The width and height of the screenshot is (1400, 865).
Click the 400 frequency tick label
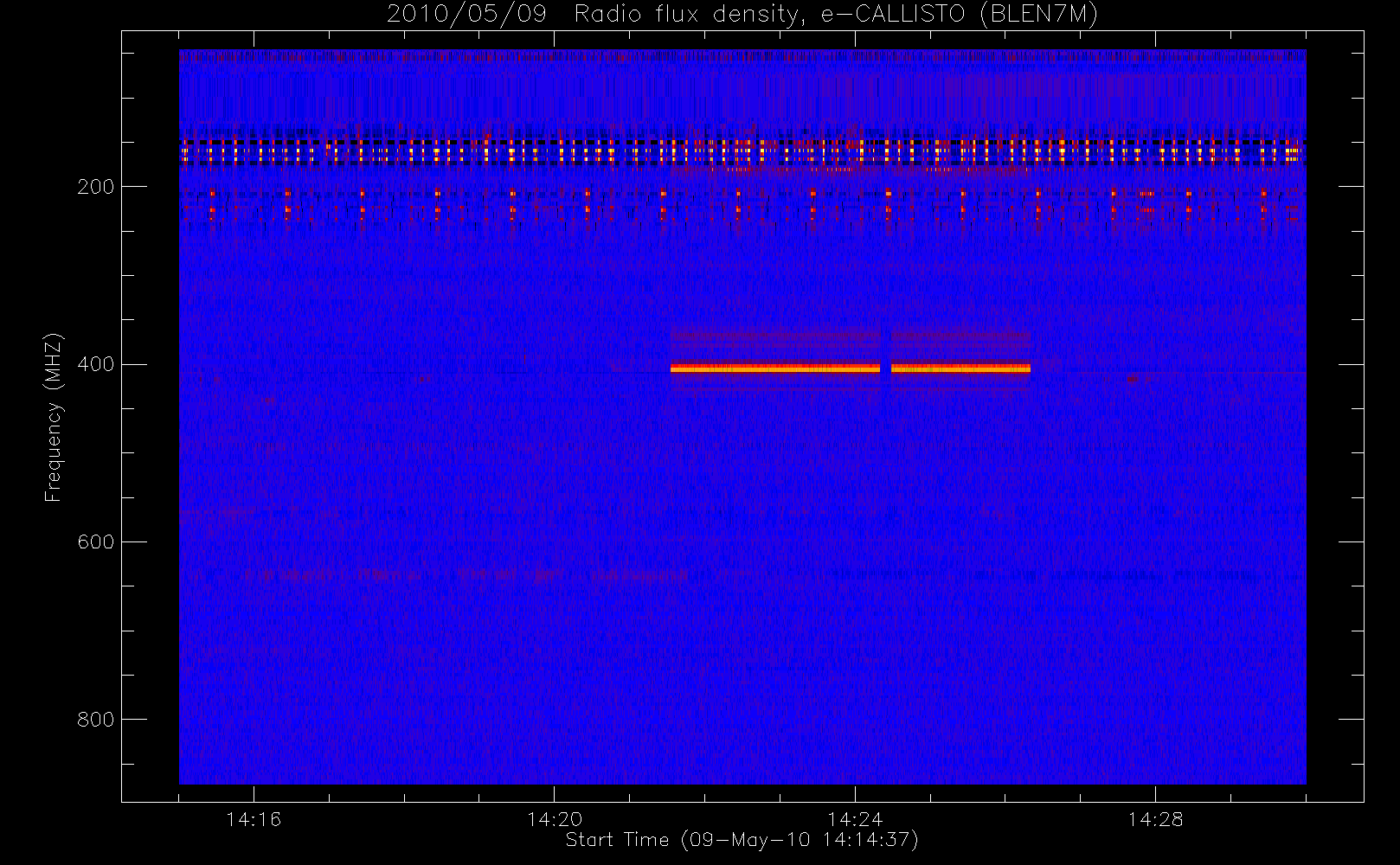point(96,364)
